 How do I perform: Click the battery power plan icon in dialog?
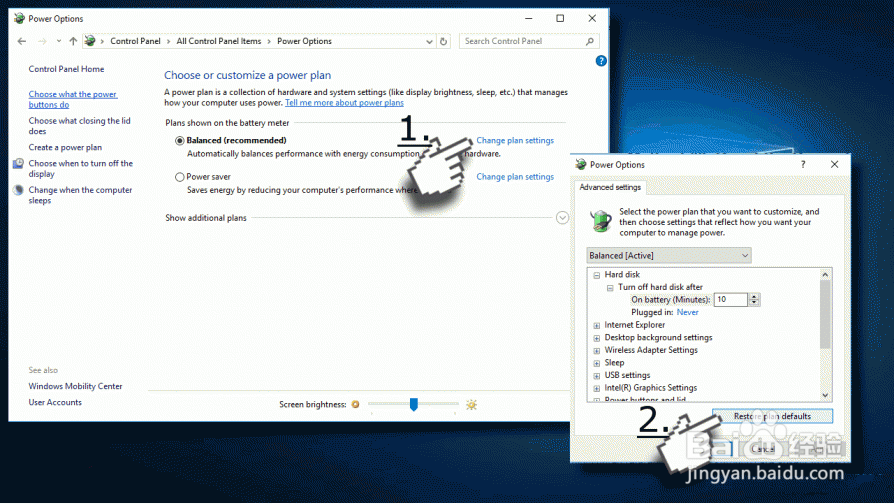click(600, 221)
